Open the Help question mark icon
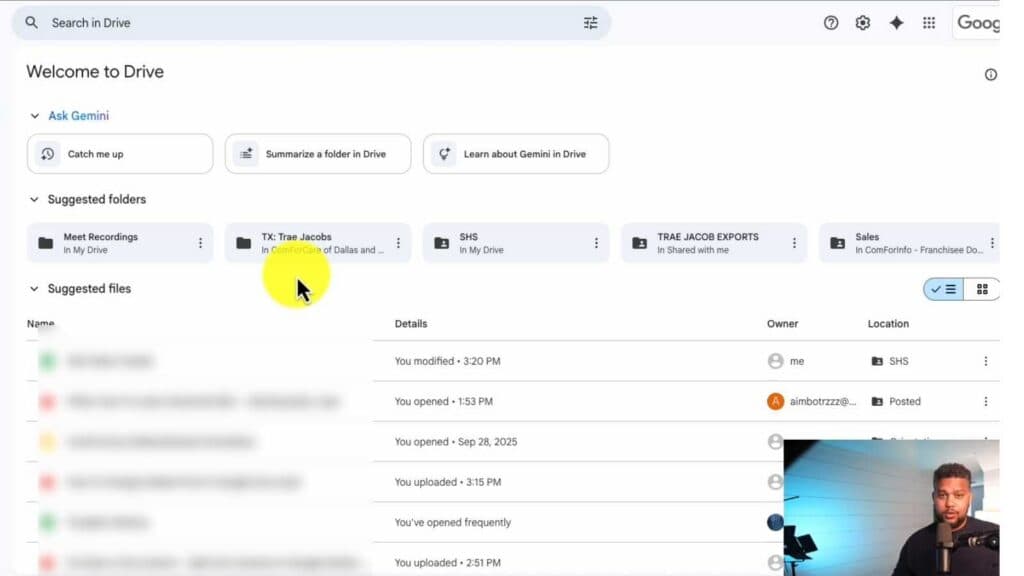1024x576 pixels. (831, 23)
